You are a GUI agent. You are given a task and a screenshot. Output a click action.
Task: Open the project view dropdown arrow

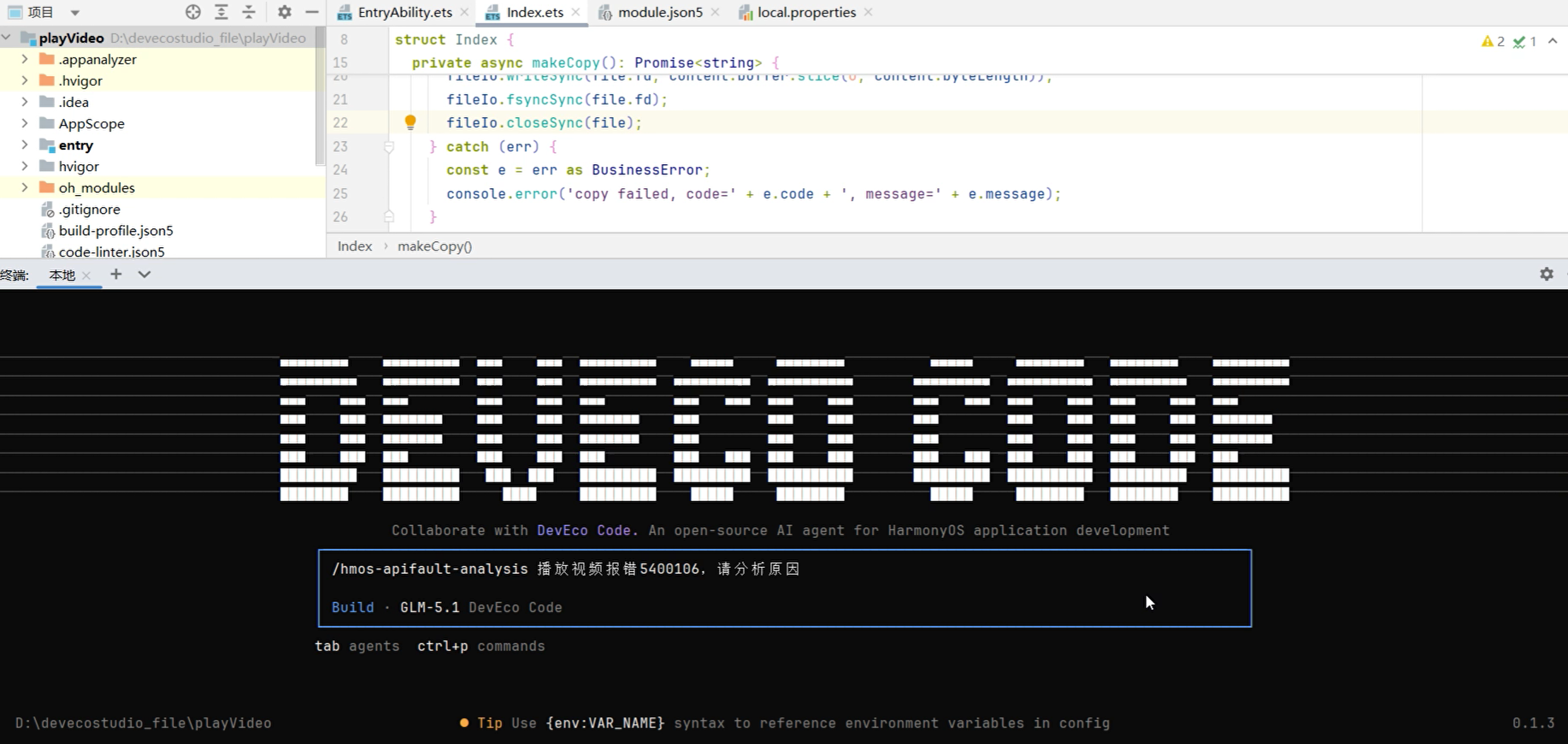pos(75,13)
